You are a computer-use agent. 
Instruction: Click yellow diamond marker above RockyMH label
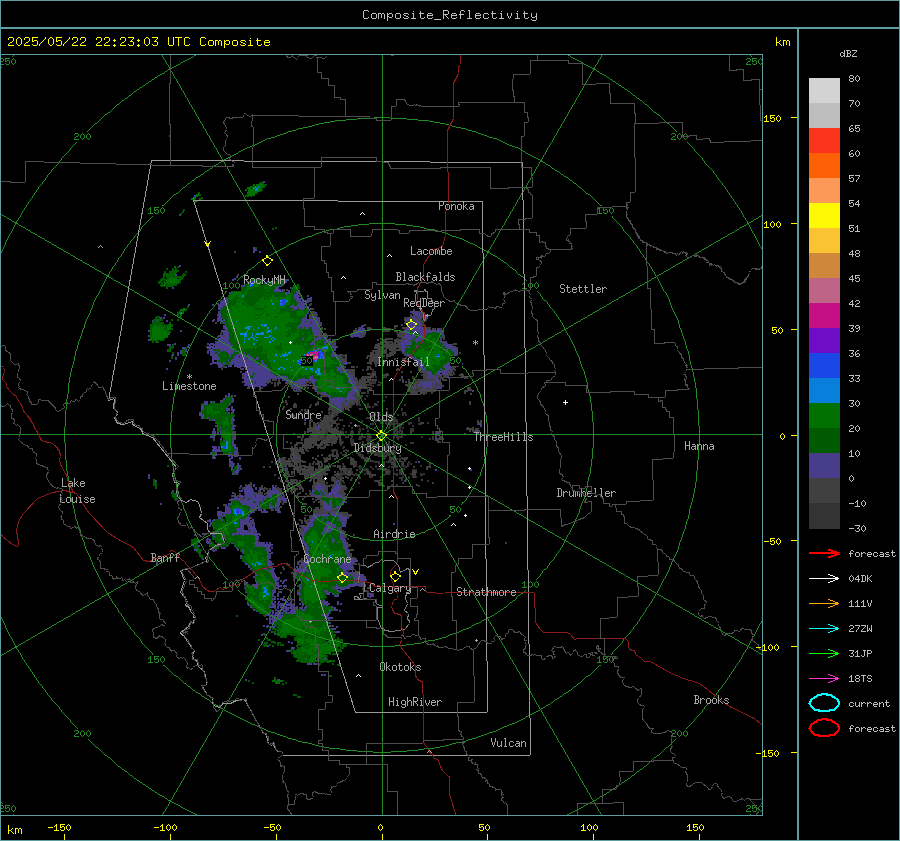coord(267,261)
